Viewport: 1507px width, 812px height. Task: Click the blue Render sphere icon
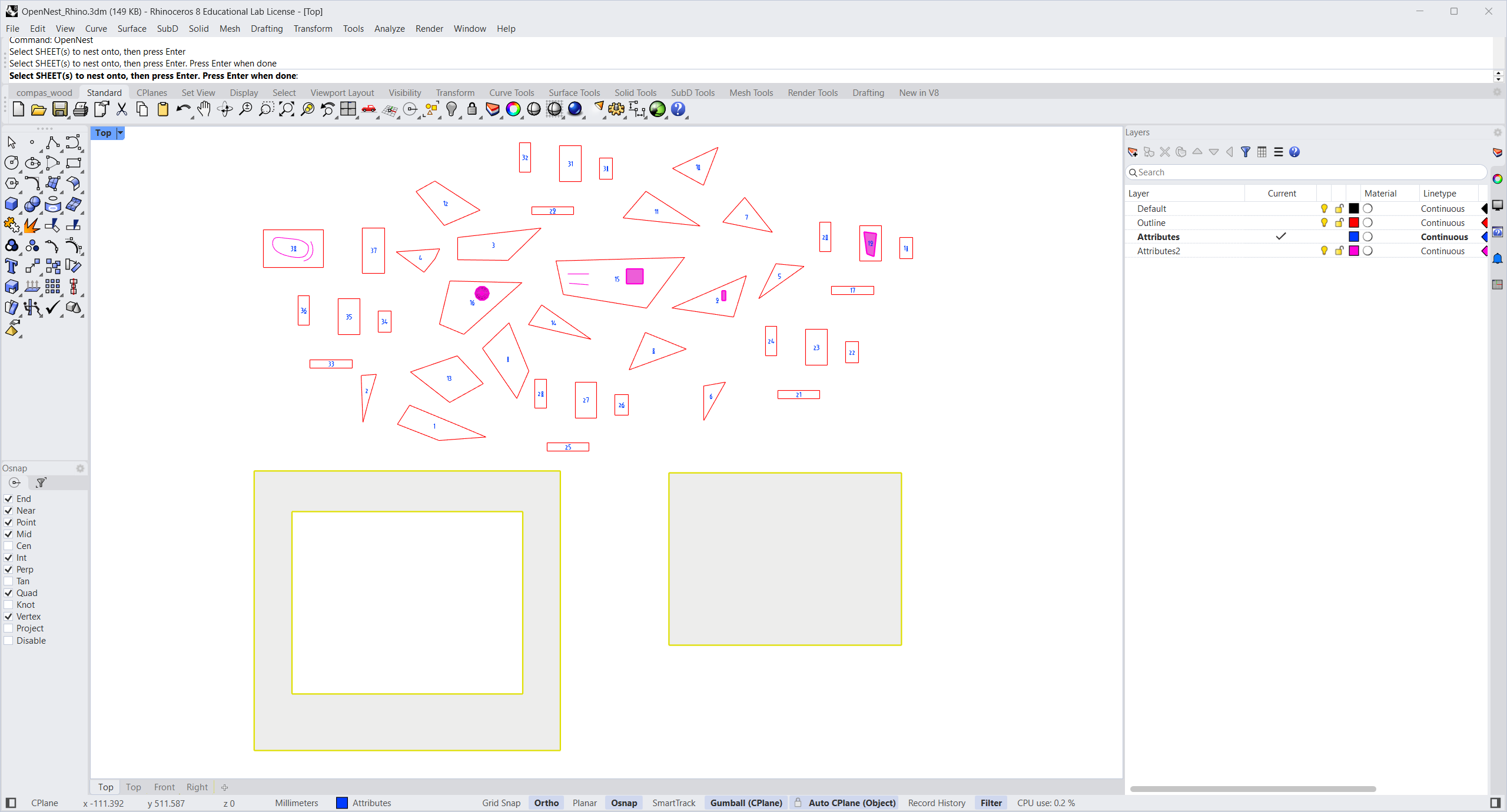(575, 109)
